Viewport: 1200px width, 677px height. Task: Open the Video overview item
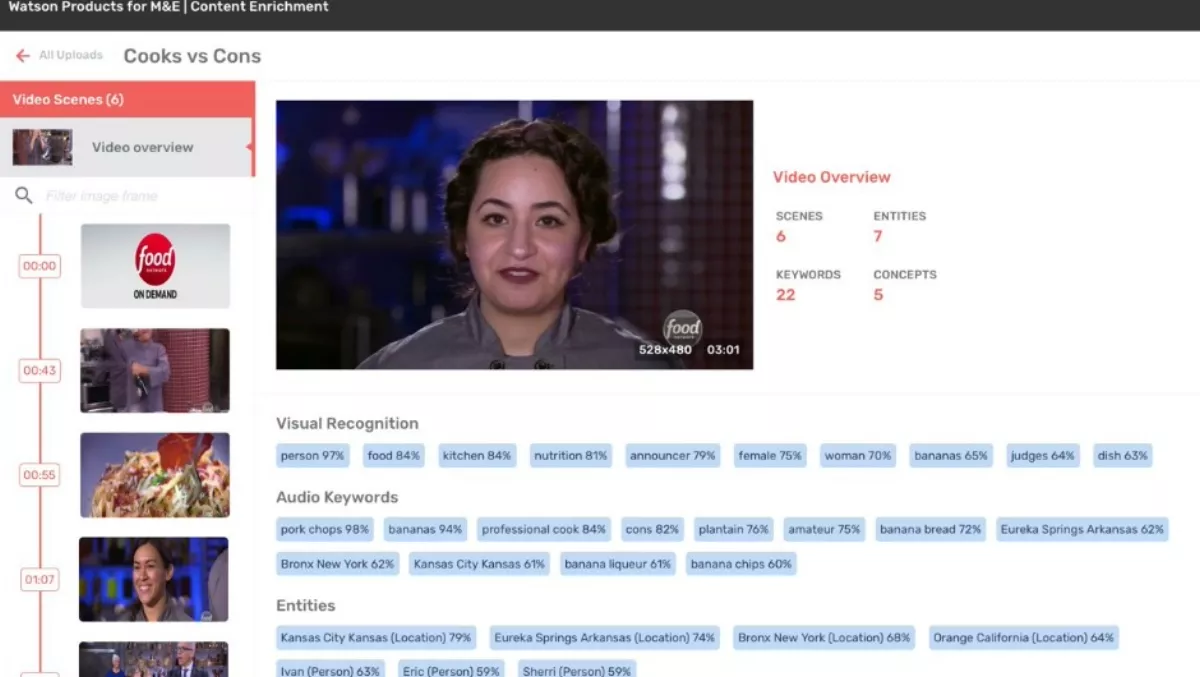[127, 147]
